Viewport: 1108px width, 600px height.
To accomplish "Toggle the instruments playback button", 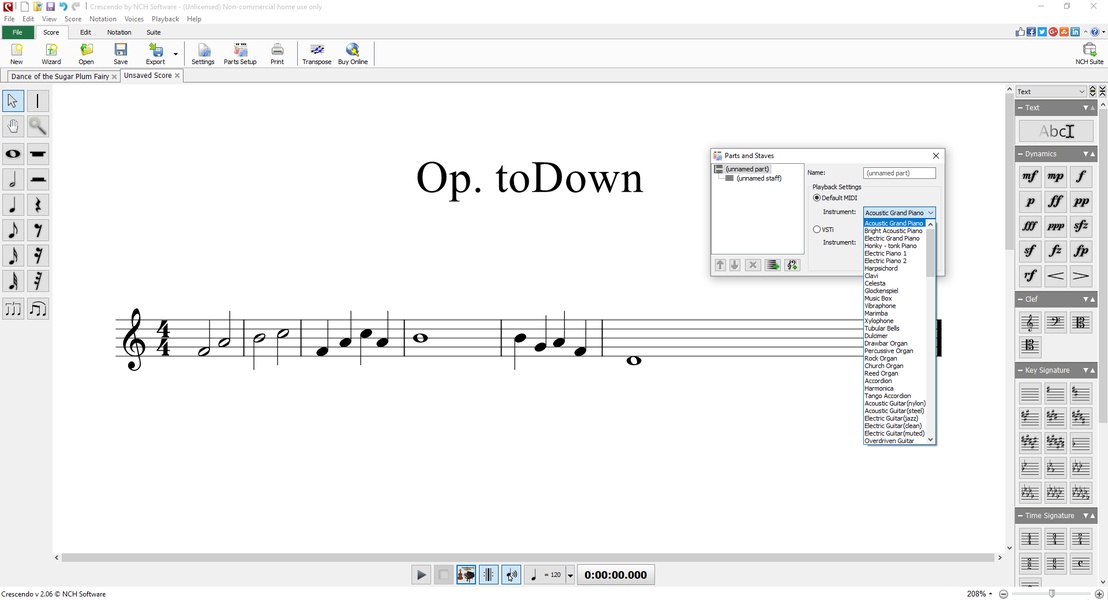I will (466, 575).
